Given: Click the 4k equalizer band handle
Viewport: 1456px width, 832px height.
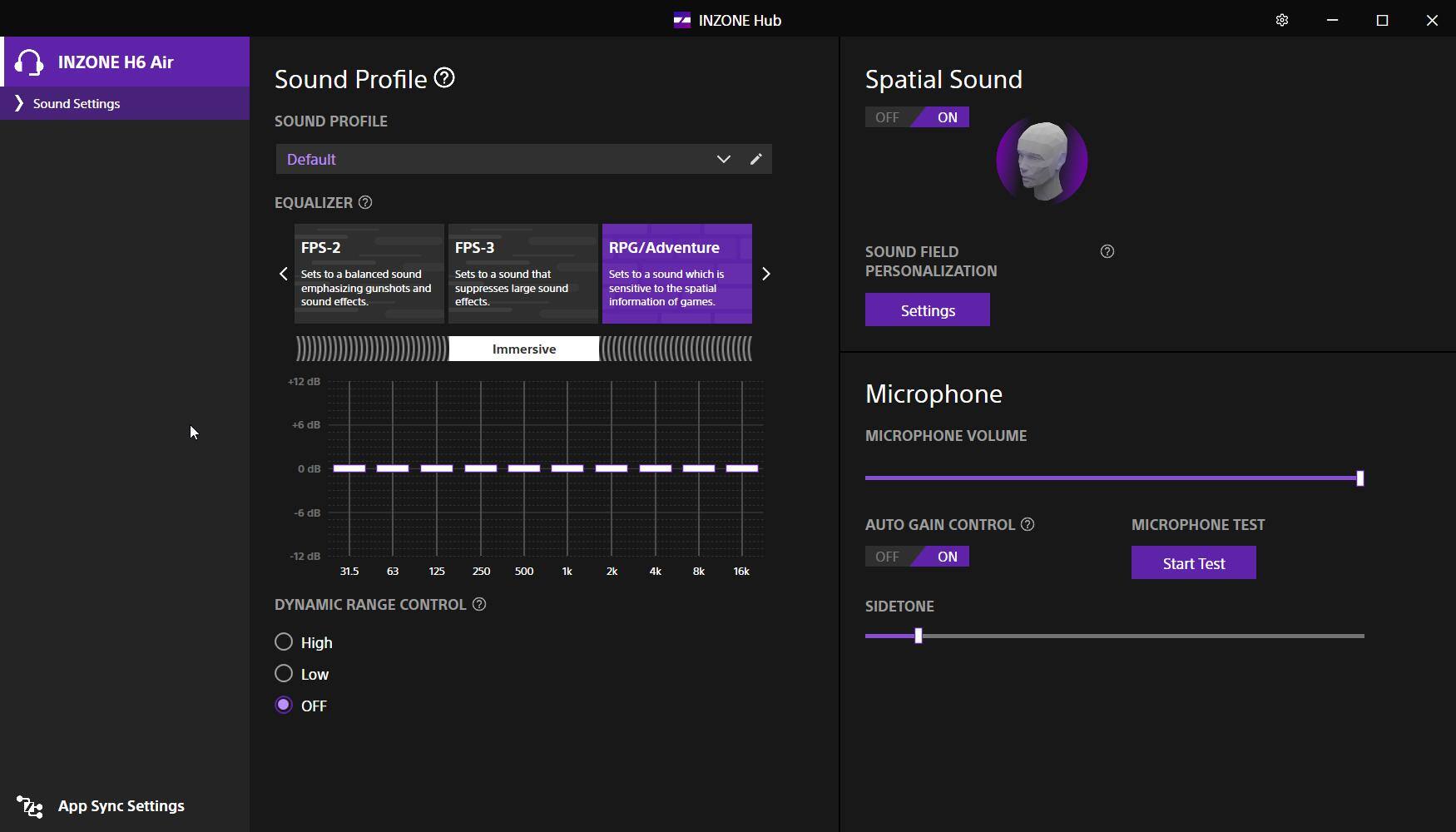Looking at the screenshot, I should coord(656,468).
